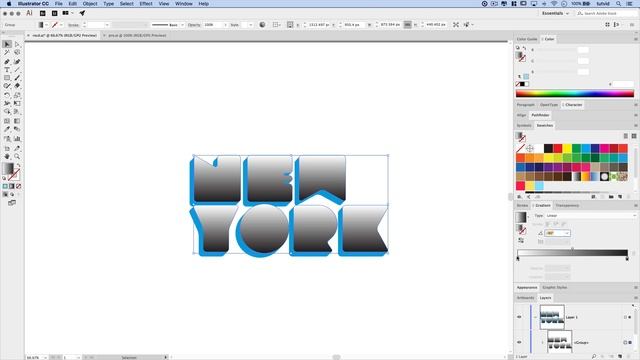Click Layer 1 target circle
The height and width of the screenshot is (360, 640).
[625, 317]
